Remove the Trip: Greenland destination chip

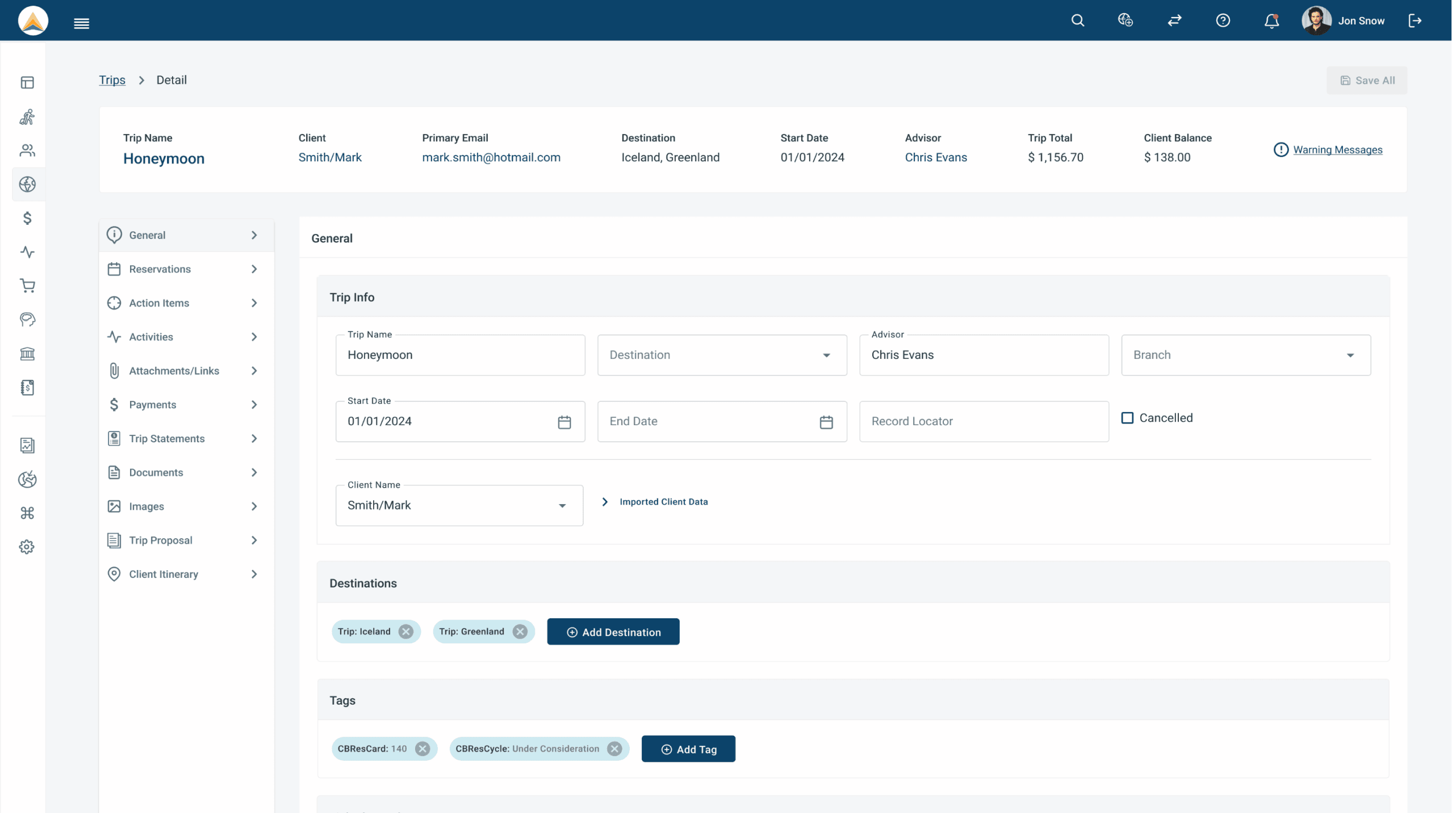[x=520, y=632]
